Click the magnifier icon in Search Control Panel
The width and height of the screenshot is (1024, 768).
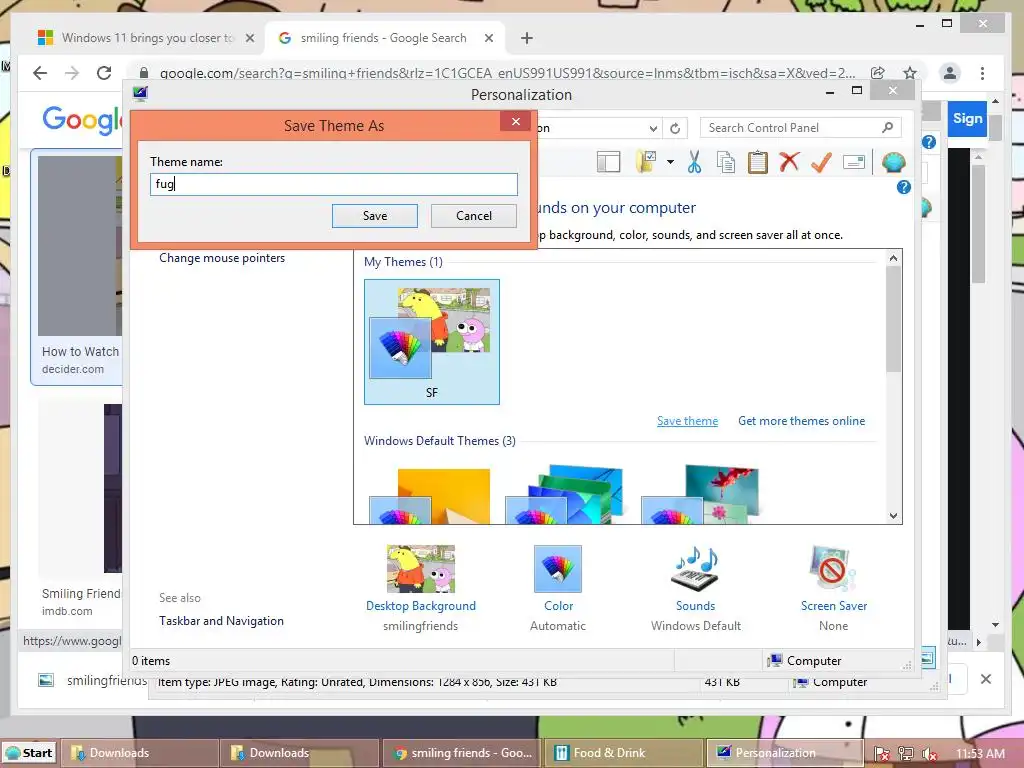click(x=887, y=127)
